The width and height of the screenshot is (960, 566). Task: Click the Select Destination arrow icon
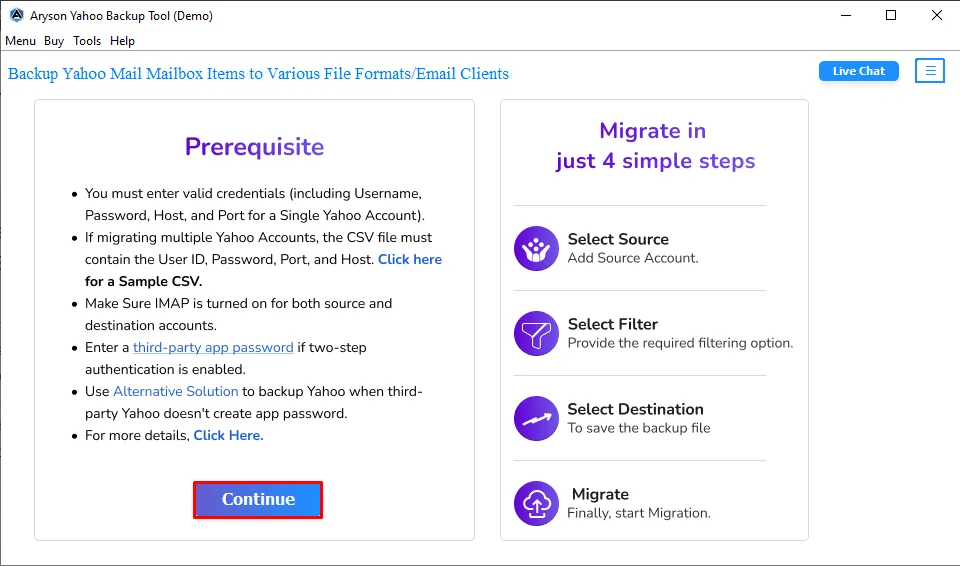(x=536, y=418)
